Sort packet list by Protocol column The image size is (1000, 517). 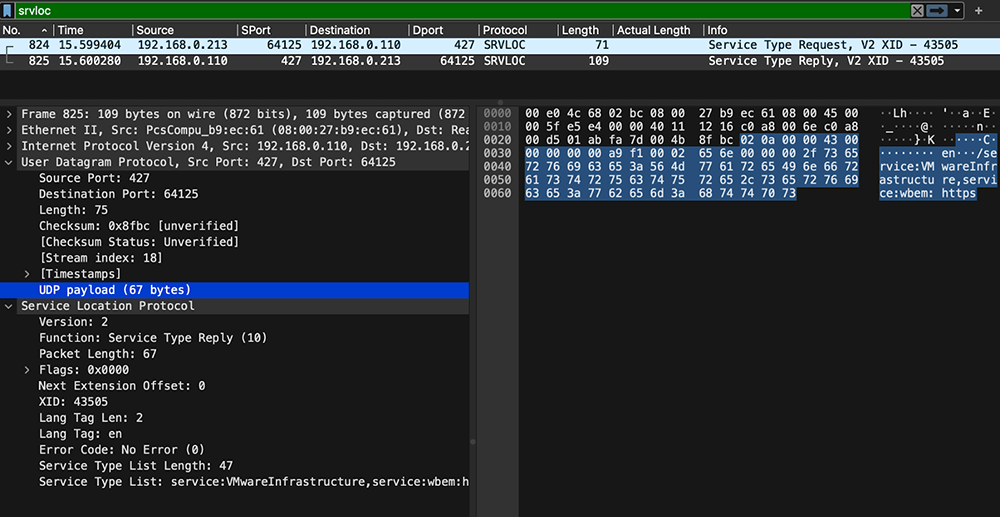517,30
